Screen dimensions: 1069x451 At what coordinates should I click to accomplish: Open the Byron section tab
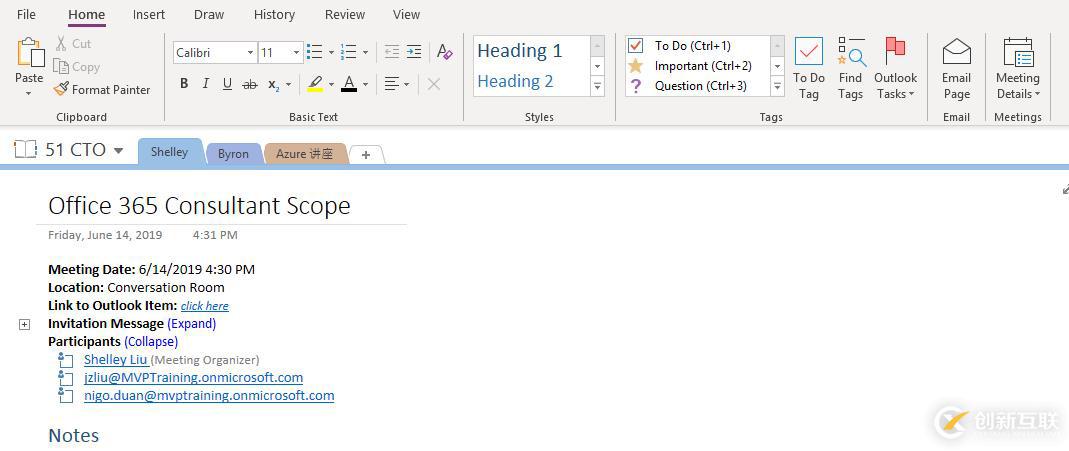(233, 154)
